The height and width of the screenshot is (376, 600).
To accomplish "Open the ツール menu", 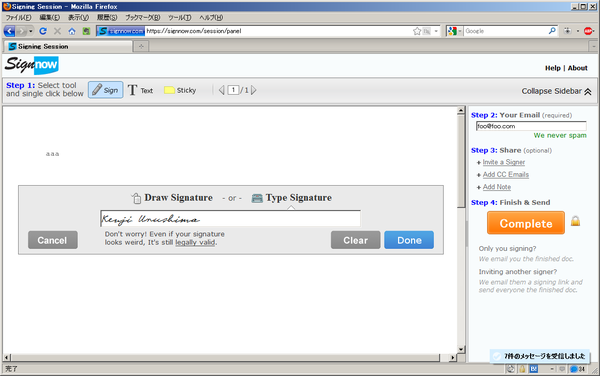I will click(179, 18).
